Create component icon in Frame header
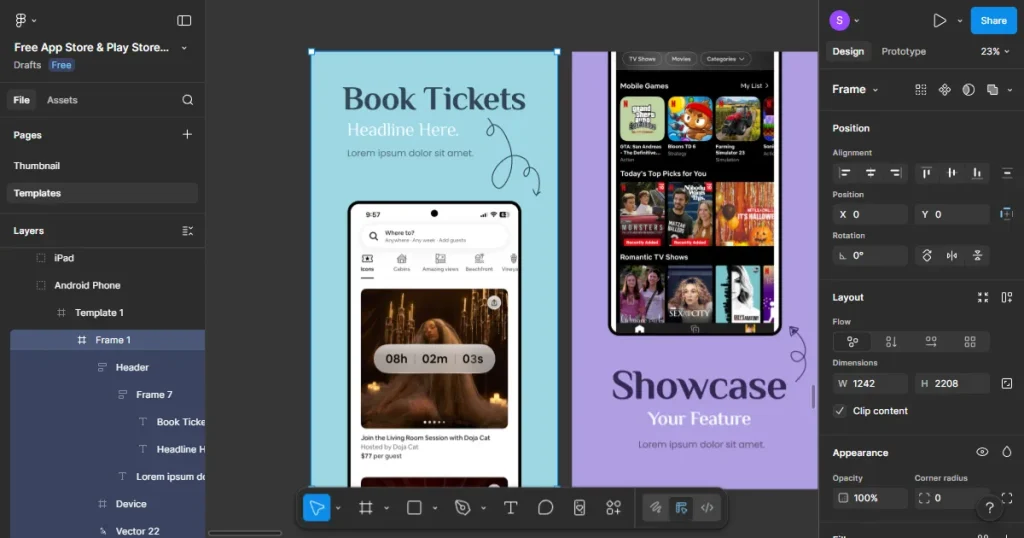1024x538 pixels. click(x=944, y=89)
